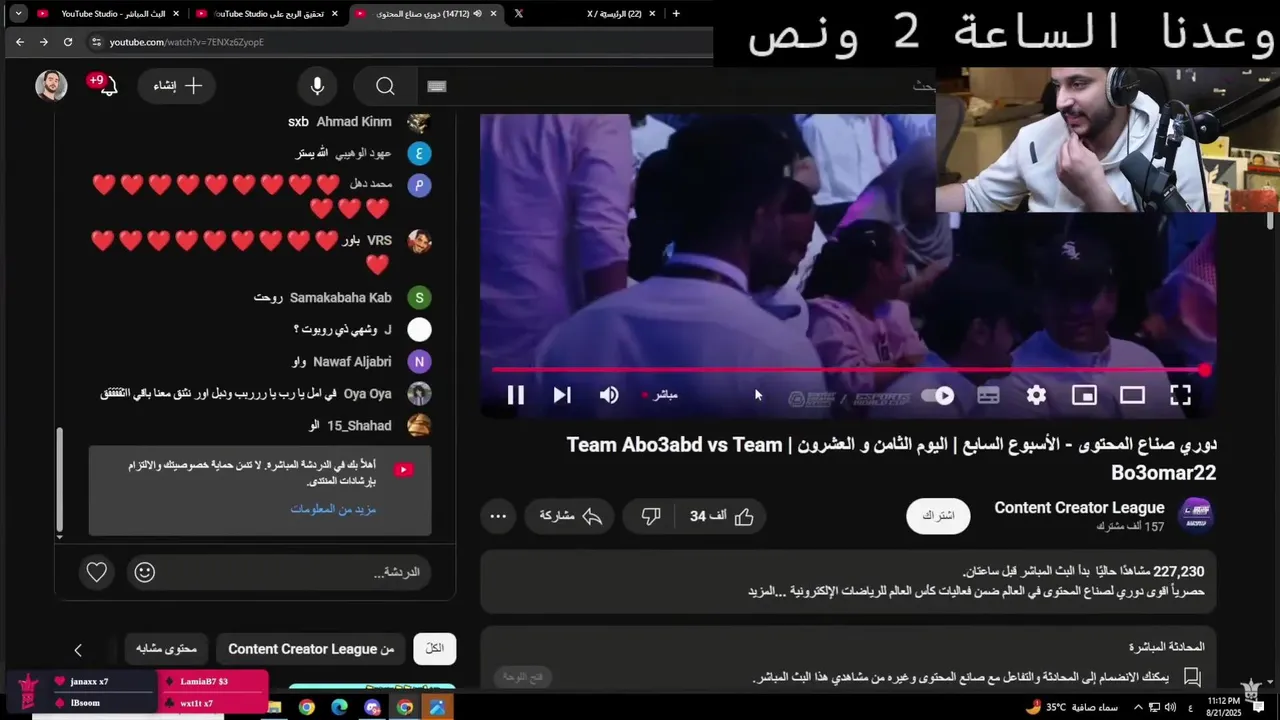
Task: Enable miniplayer mode
Action: pyautogui.click(x=1084, y=395)
